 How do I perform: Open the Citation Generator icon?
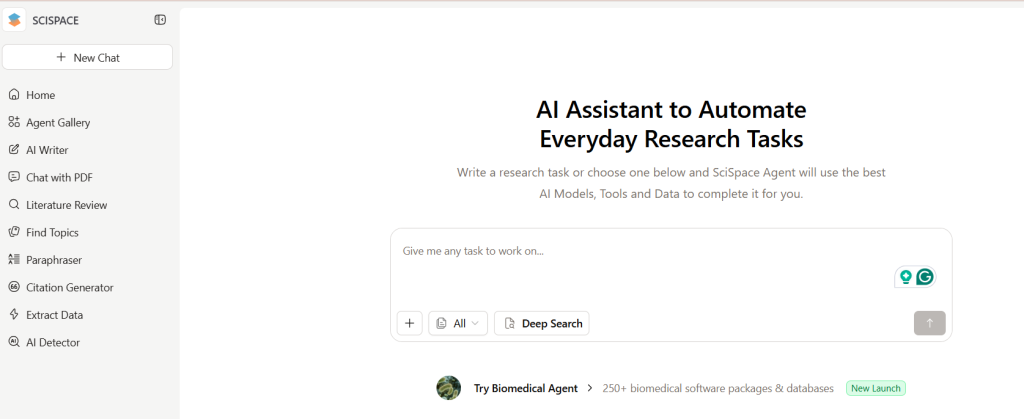point(14,287)
